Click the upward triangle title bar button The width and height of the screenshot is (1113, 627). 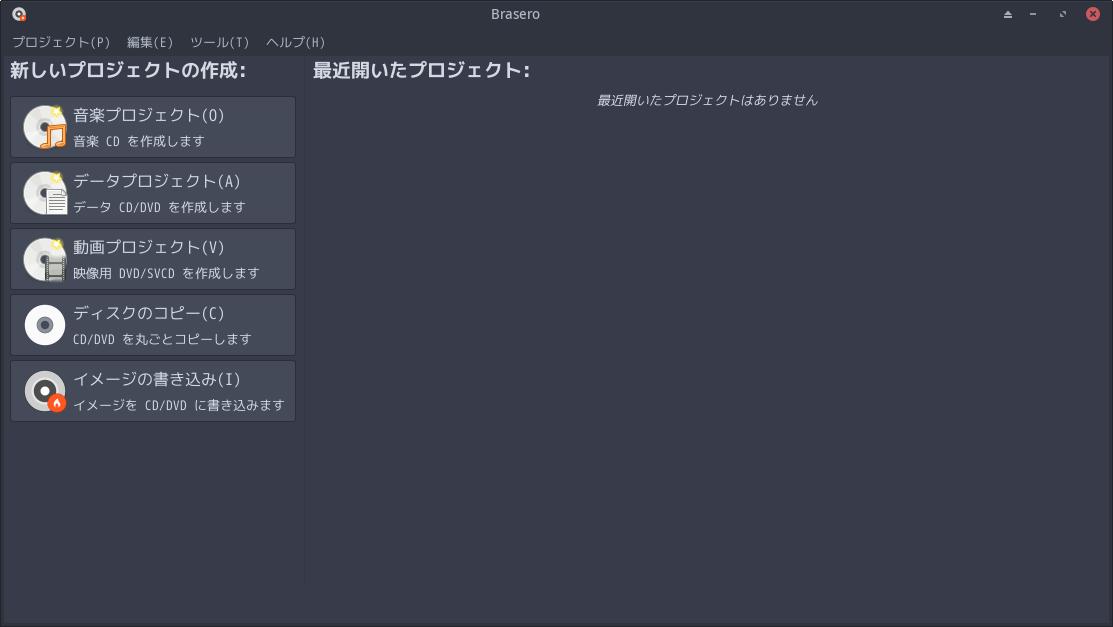[x=1008, y=14]
